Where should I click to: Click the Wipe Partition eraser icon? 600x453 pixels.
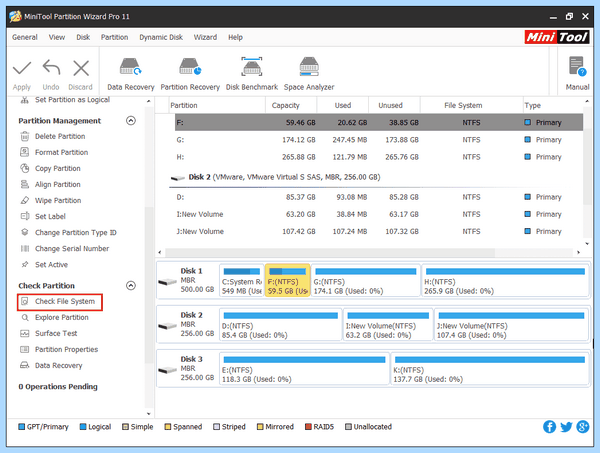click(24, 200)
